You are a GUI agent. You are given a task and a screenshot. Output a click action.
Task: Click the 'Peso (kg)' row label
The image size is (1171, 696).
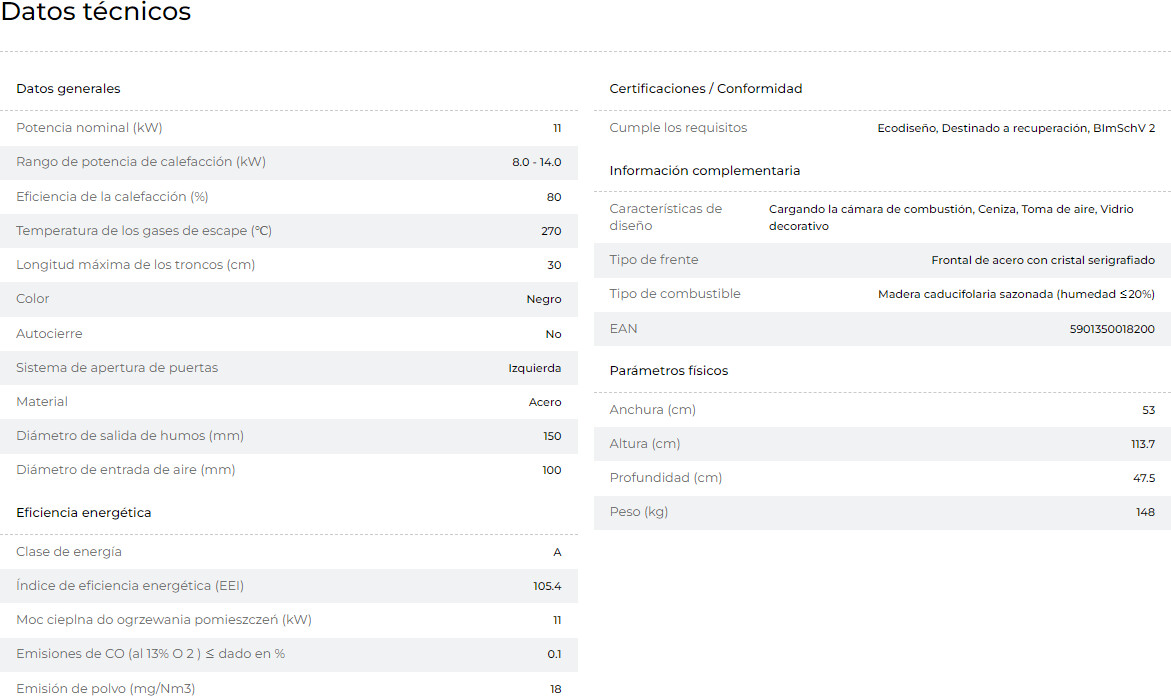coord(639,512)
